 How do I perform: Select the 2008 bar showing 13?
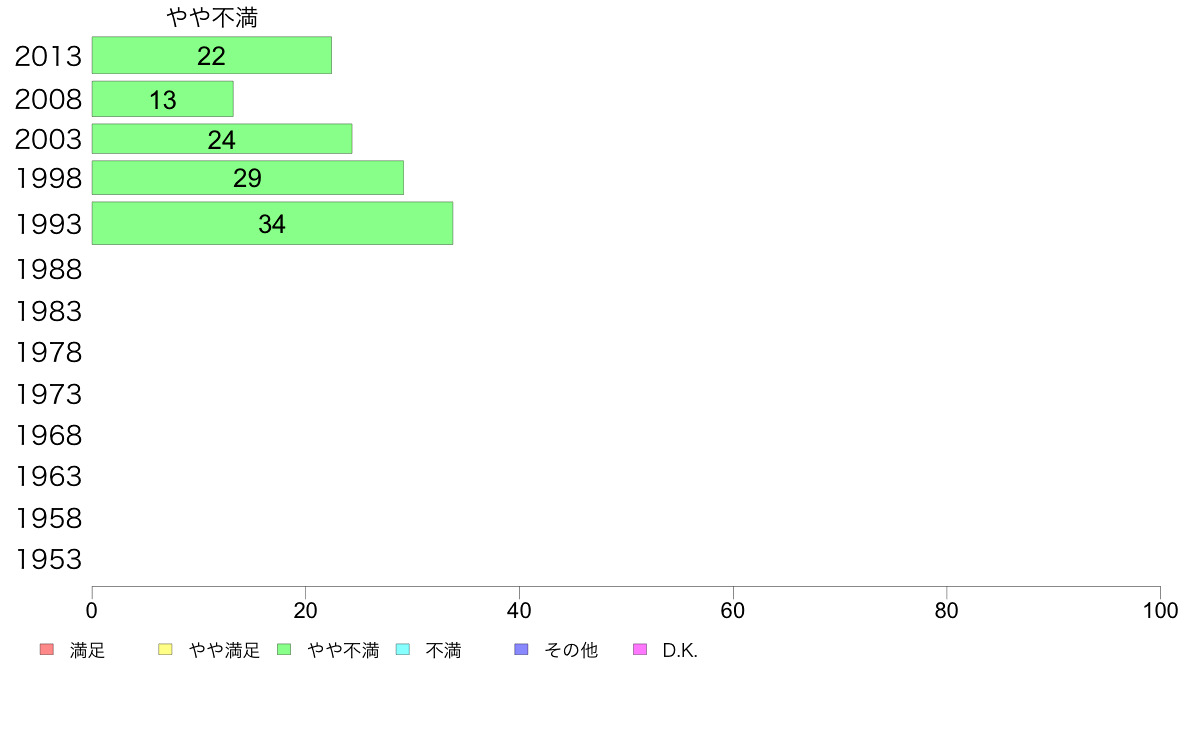click(163, 99)
